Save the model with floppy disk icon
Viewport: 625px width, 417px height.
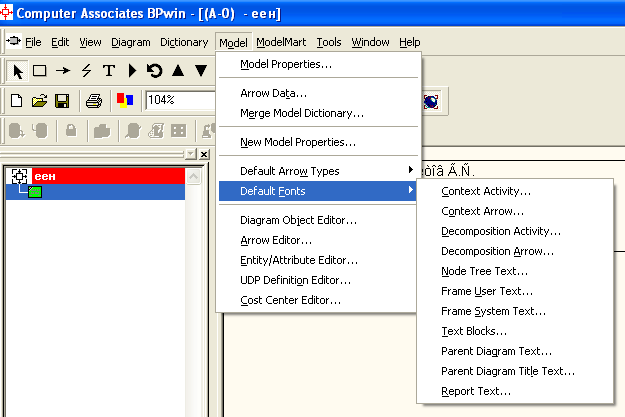click(x=62, y=100)
